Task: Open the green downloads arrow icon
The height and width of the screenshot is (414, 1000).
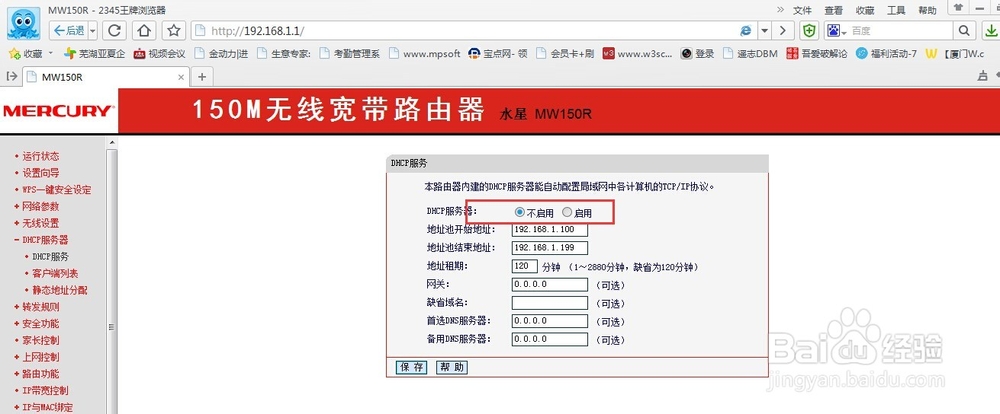Action: coord(990,31)
